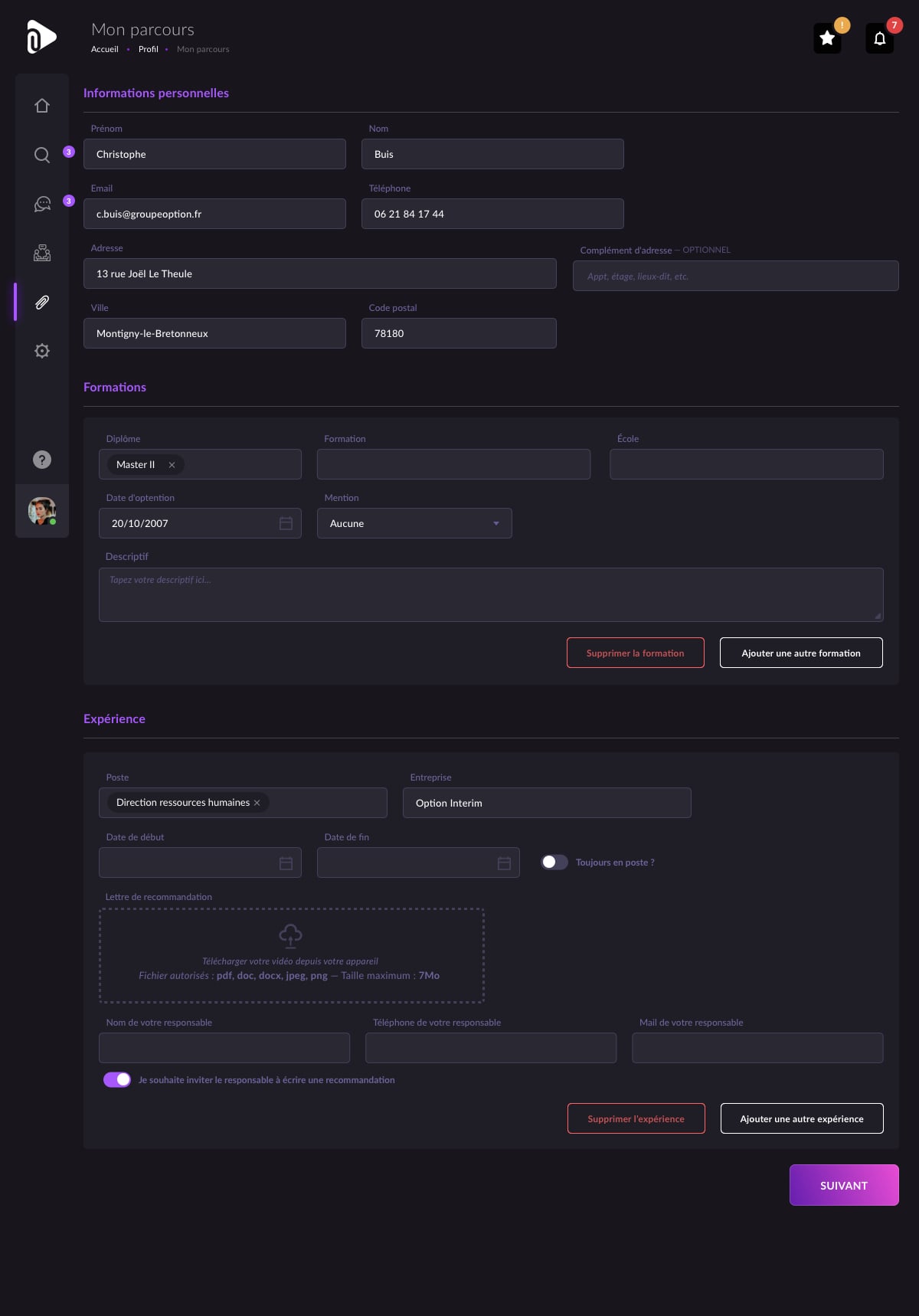919x1316 pixels.
Task: Select the paperclip sidebar icon
Action: click(x=42, y=302)
